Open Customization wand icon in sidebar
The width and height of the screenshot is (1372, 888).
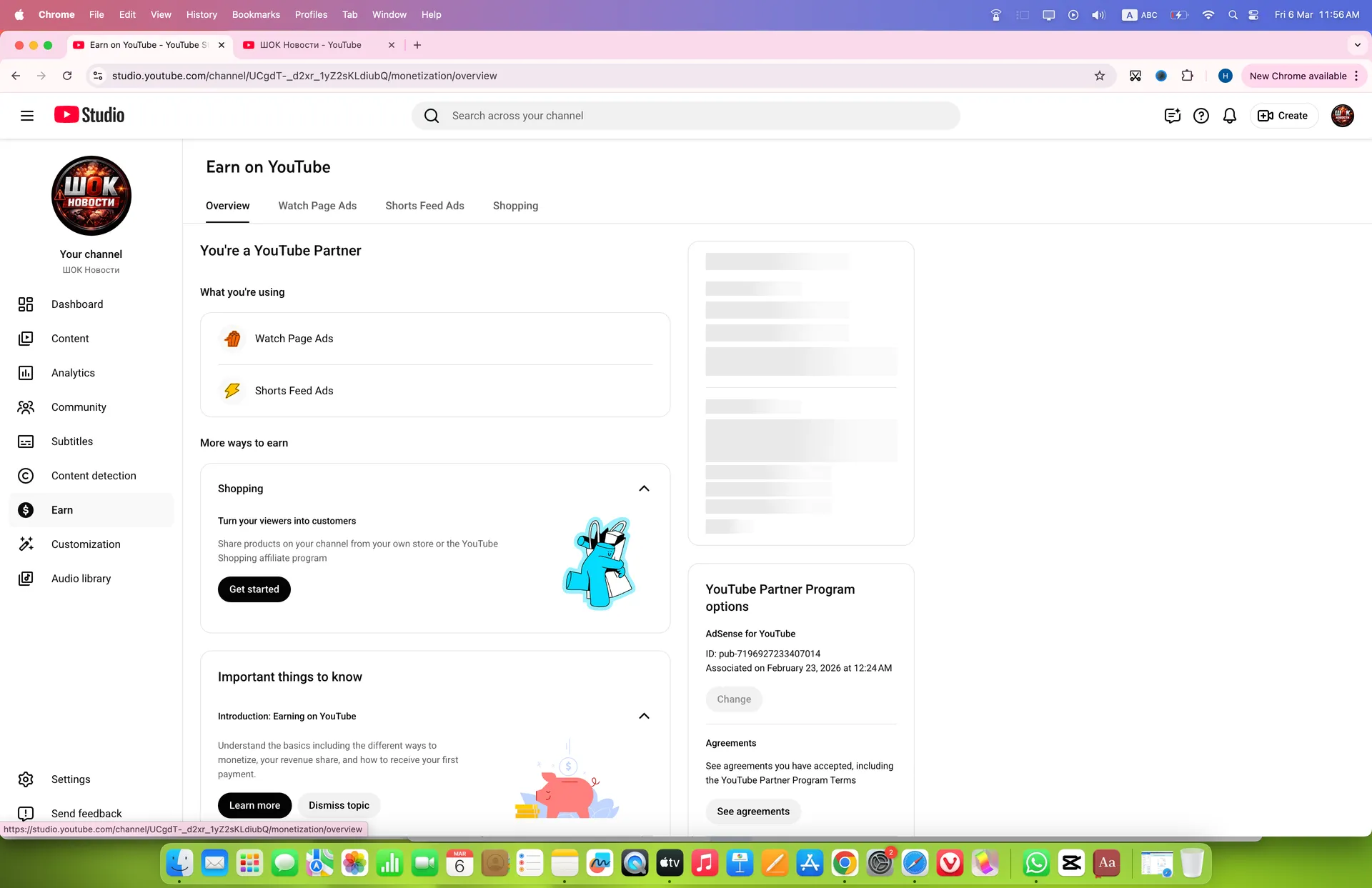pos(26,544)
